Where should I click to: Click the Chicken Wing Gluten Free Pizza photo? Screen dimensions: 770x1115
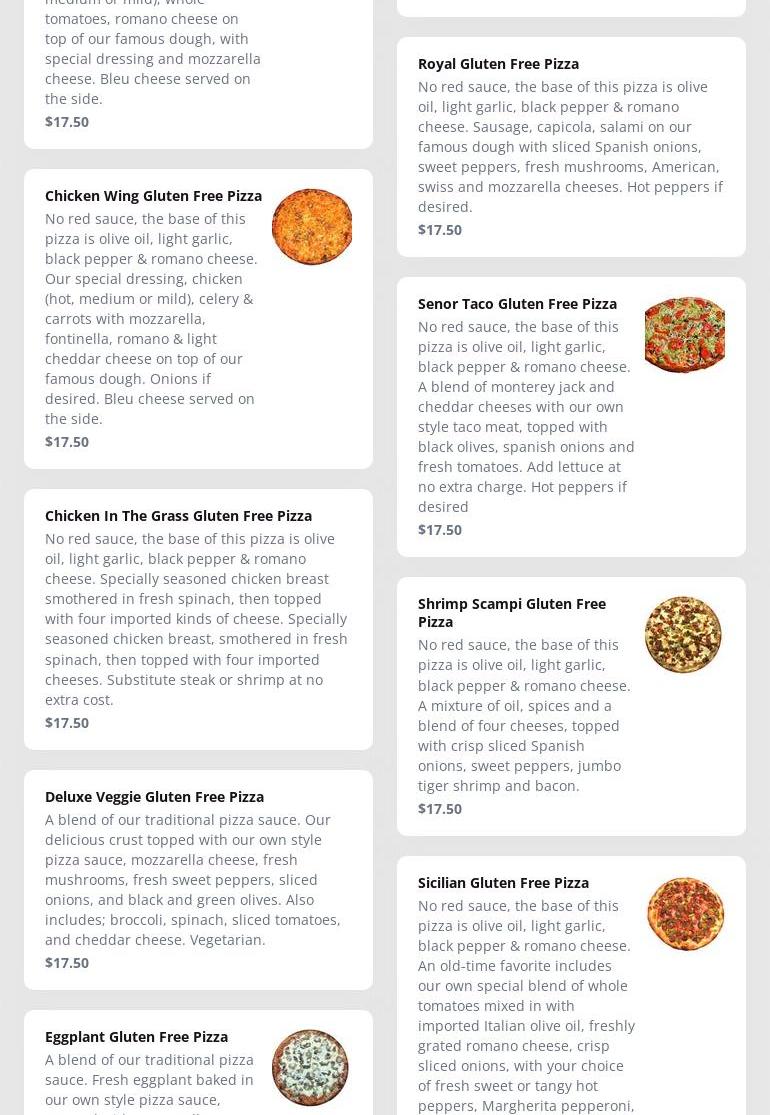click(312, 227)
